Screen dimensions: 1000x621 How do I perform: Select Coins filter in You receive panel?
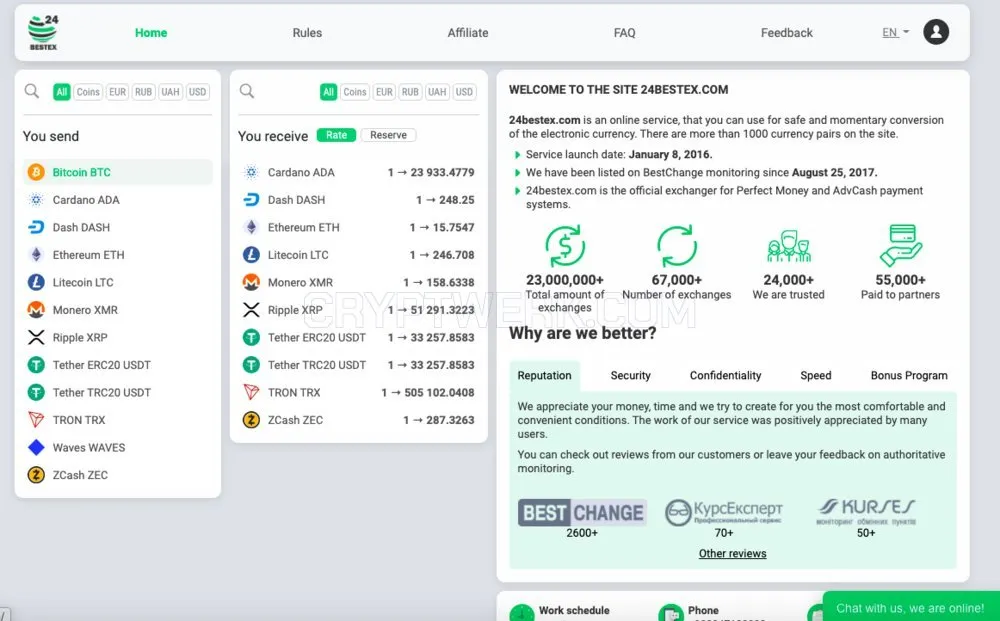click(355, 92)
